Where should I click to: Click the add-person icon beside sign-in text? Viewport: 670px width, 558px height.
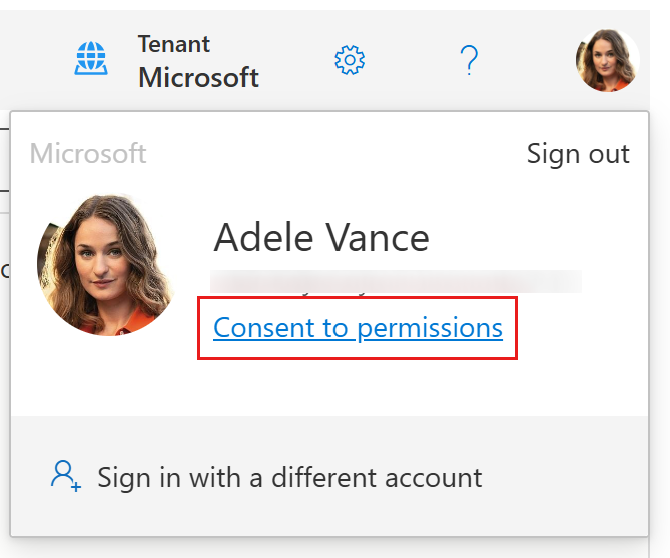tap(65, 476)
